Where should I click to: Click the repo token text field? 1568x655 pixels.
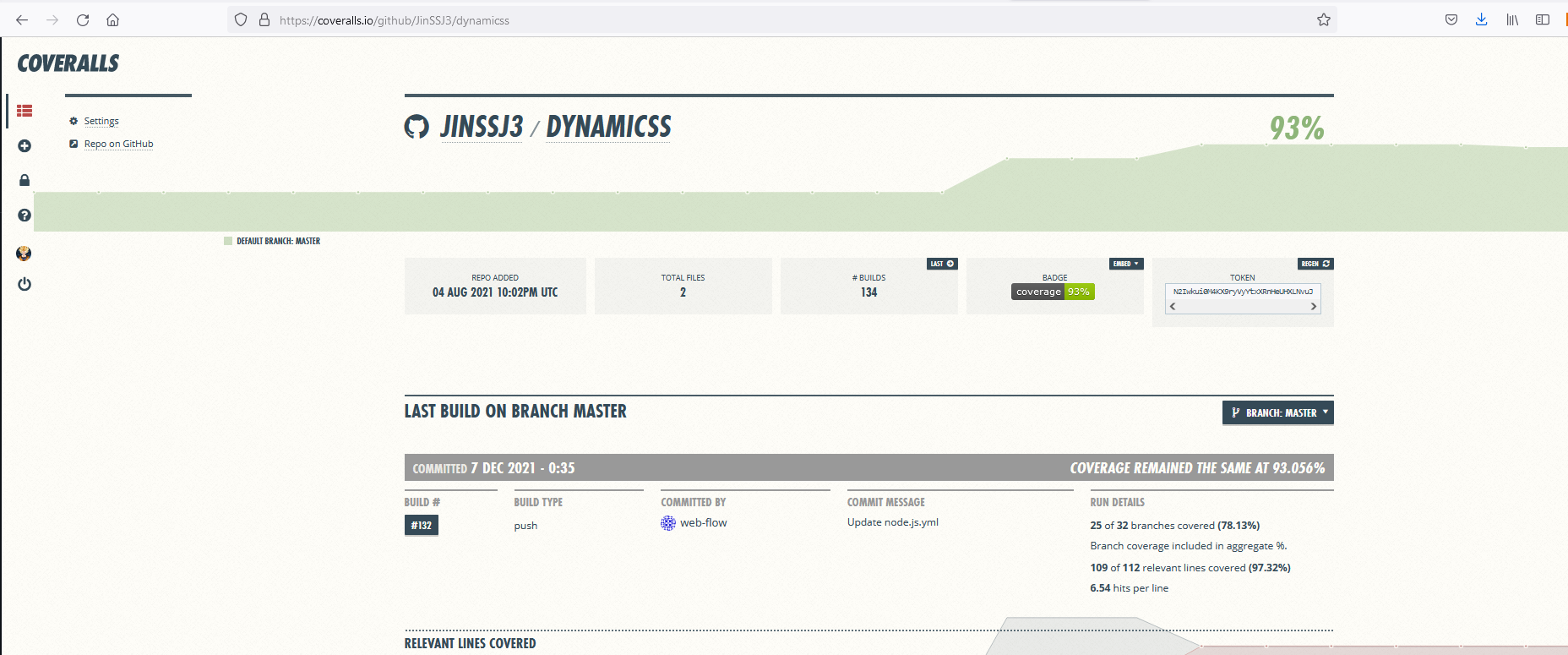click(x=1243, y=292)
